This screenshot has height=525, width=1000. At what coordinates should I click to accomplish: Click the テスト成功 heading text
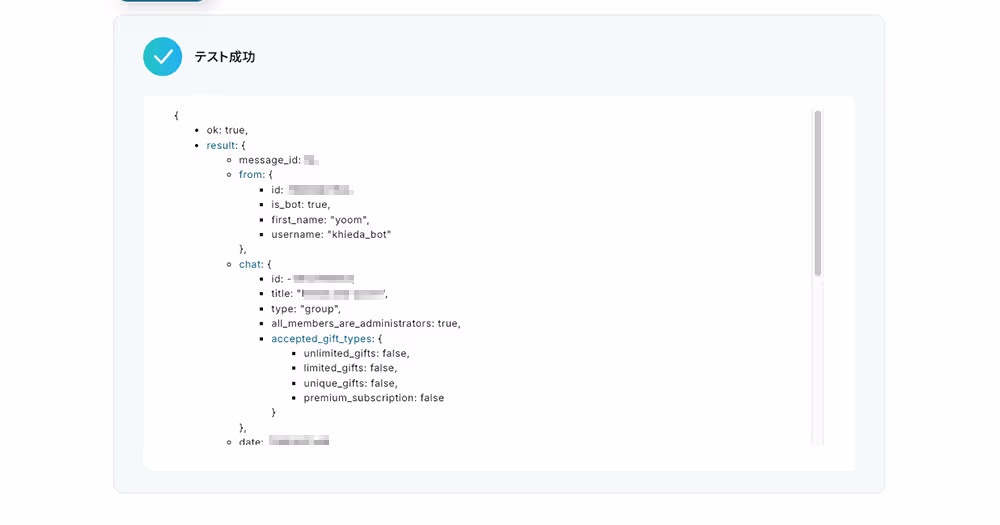pyautogui.click(x=224, y=57)
